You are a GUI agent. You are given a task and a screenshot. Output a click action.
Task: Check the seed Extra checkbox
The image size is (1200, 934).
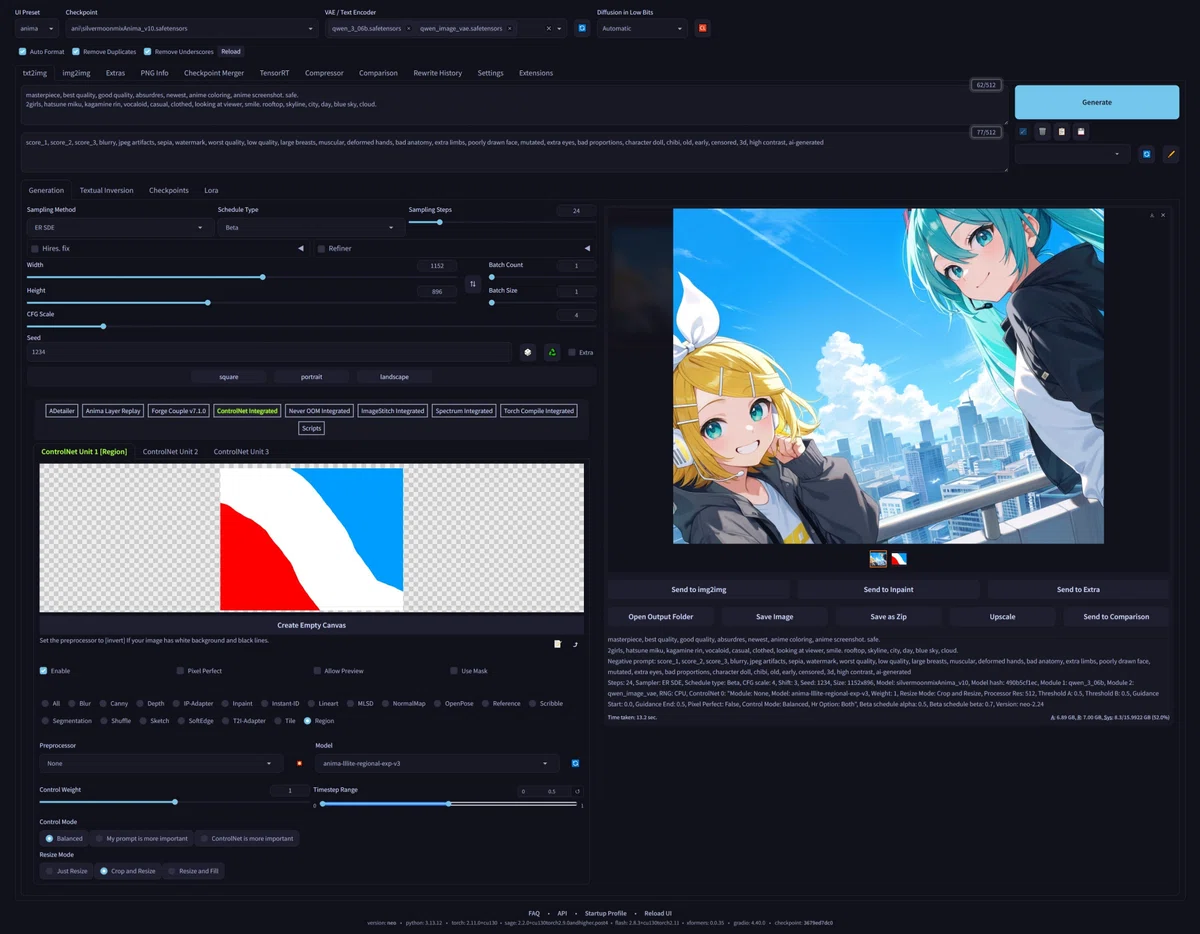coord(572,352)
